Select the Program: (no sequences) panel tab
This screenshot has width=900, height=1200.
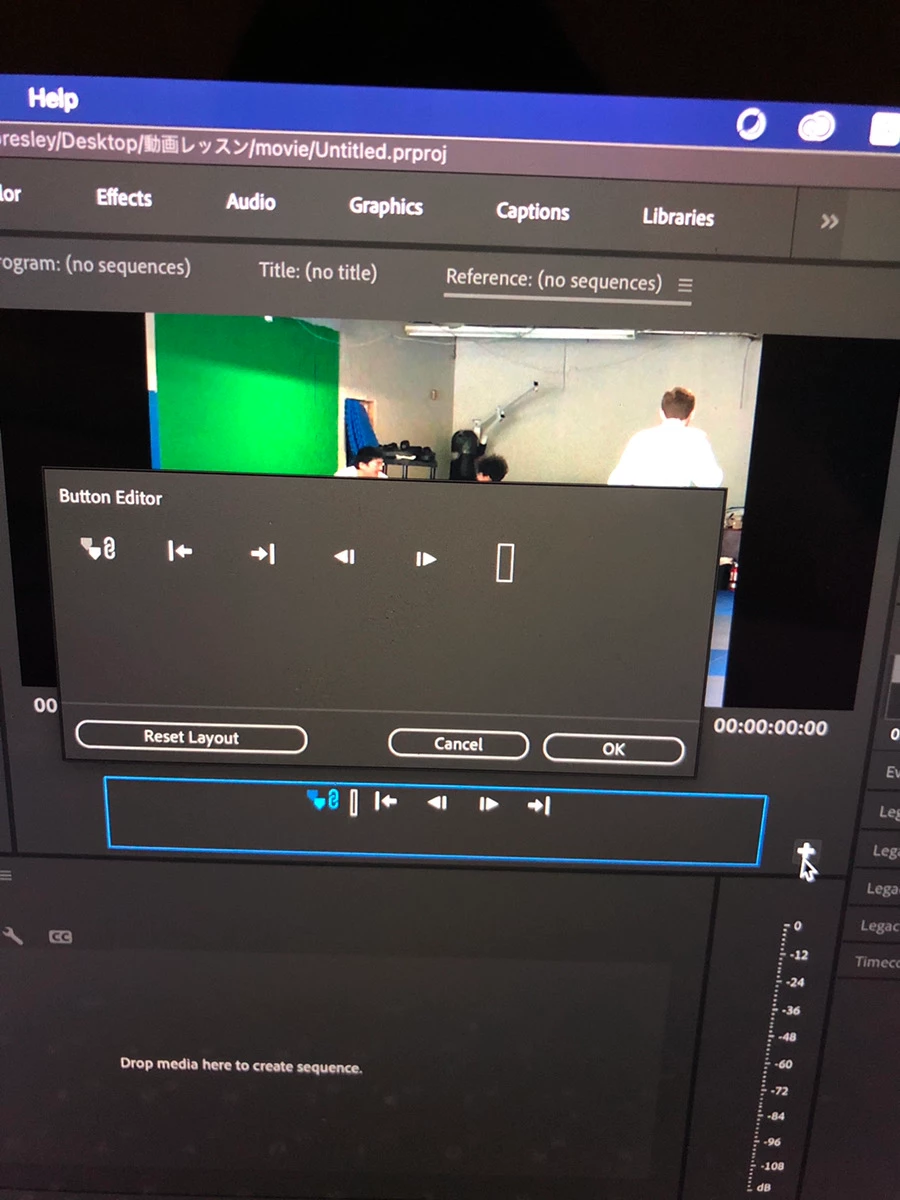(95, 266)
